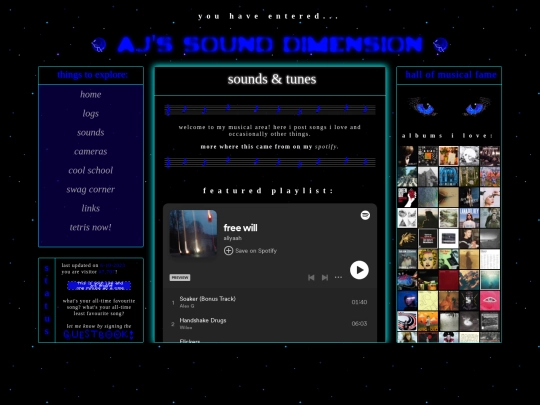
Task: Sign the GUESTBOOK link
Action: [x=99, y=334]
